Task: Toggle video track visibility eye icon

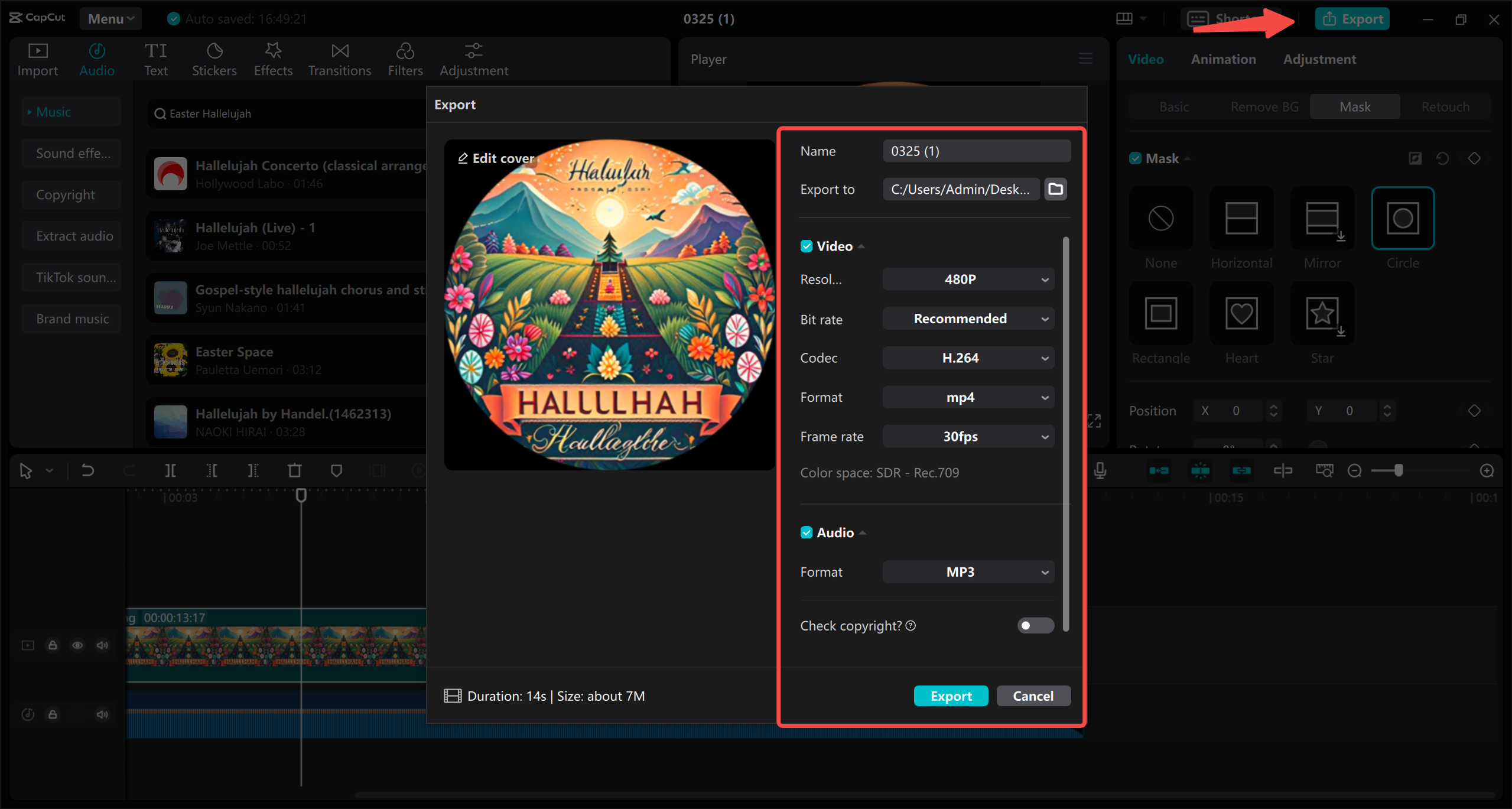Action: [x=77, y=645]
